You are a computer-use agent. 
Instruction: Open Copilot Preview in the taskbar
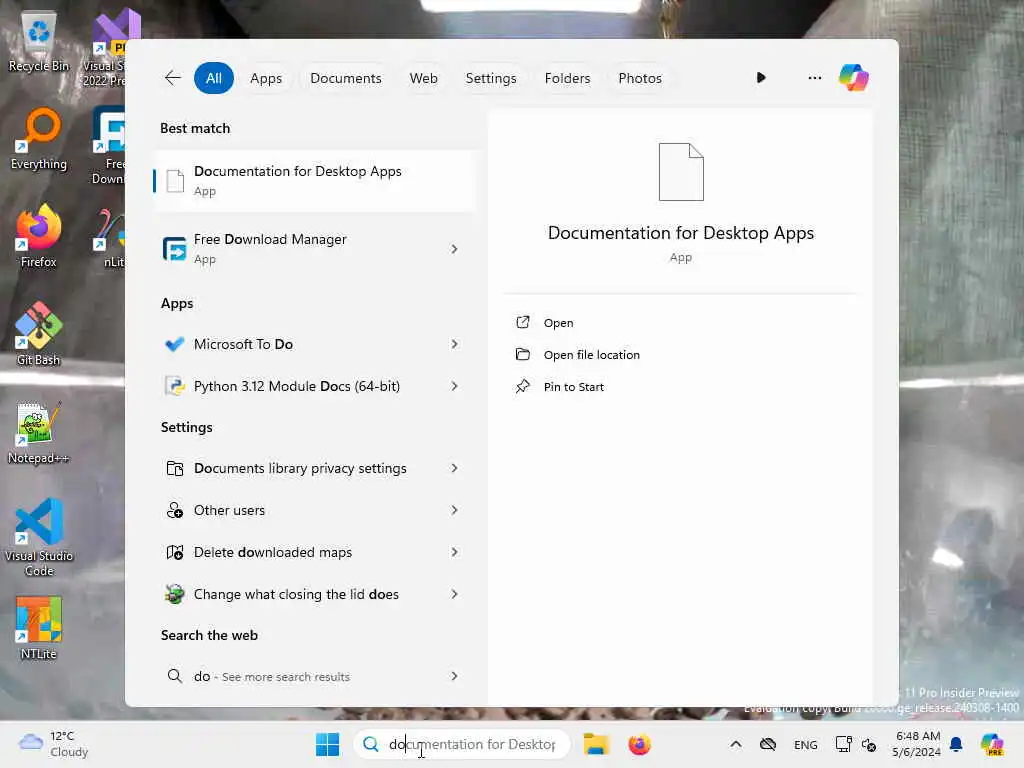tap(992, 744)
